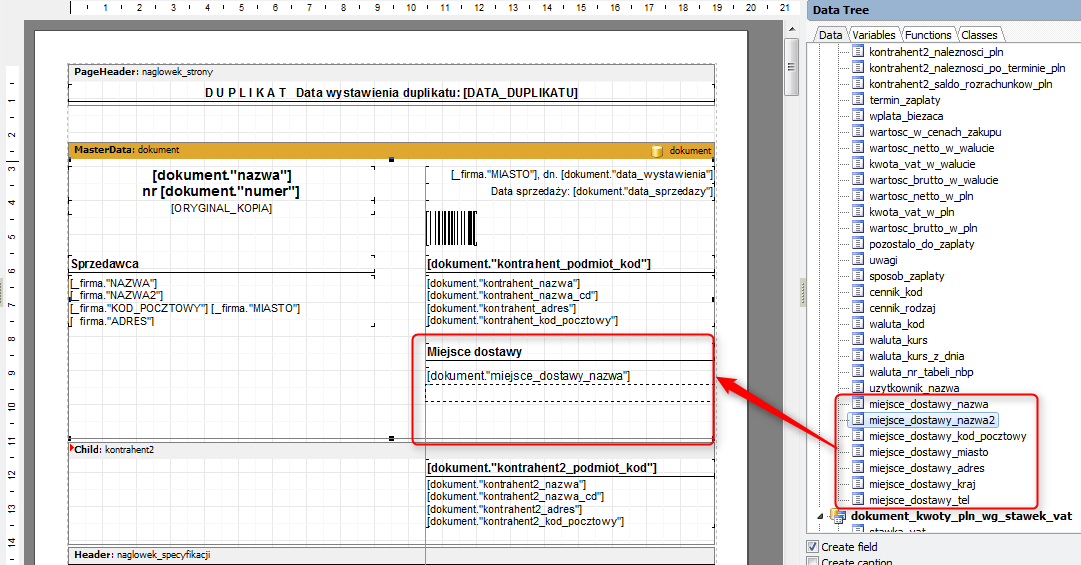The image size is (1081, 565).
Task: Select the miejsce_dostawy_adres field
Action: pos(926,468)
